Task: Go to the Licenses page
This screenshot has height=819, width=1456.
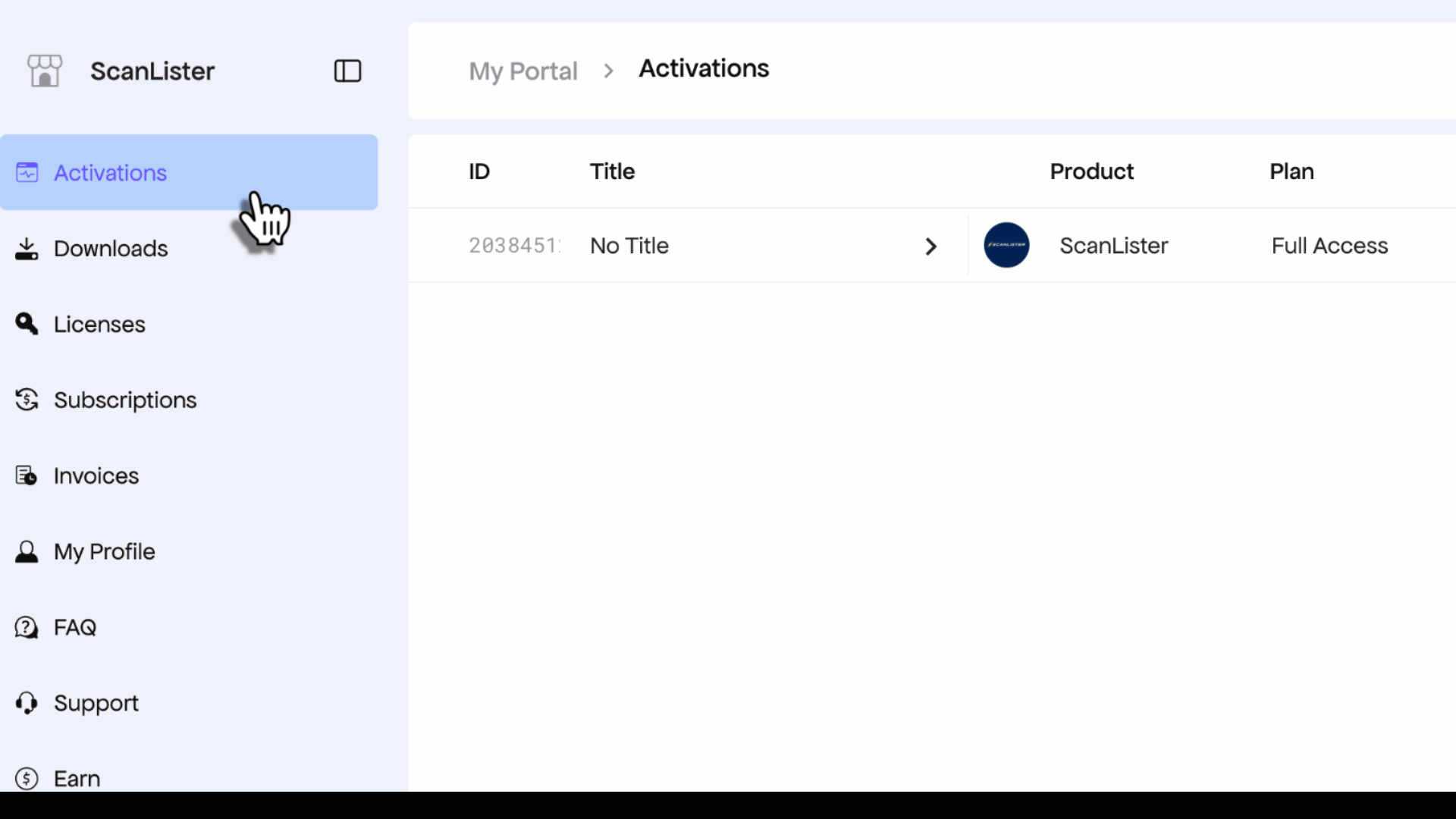Action: [189, 324]
